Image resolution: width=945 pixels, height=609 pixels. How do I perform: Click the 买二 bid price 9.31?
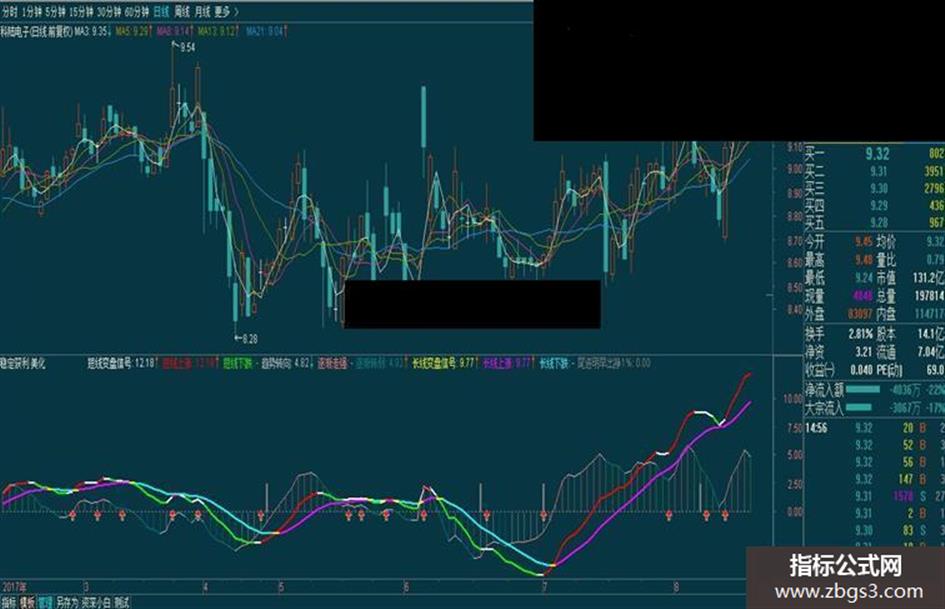pos(879,171)
